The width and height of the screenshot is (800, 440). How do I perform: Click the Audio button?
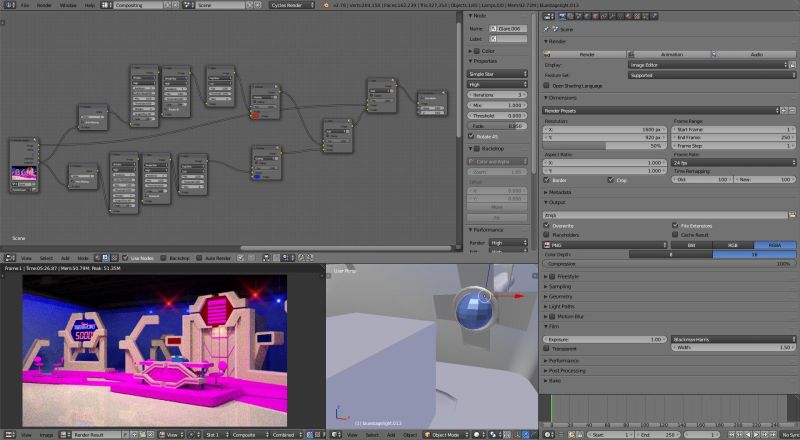click(754, 54)
